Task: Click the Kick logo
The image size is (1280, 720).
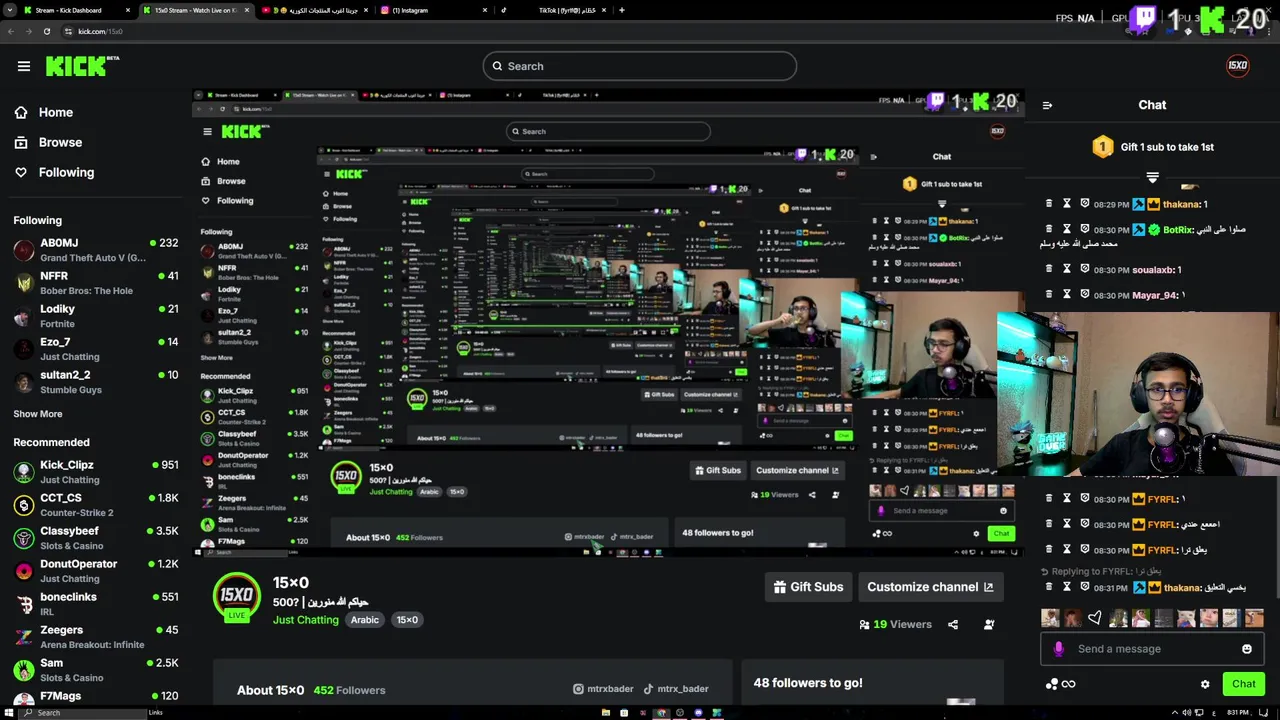Action: [x=82, y=66]
